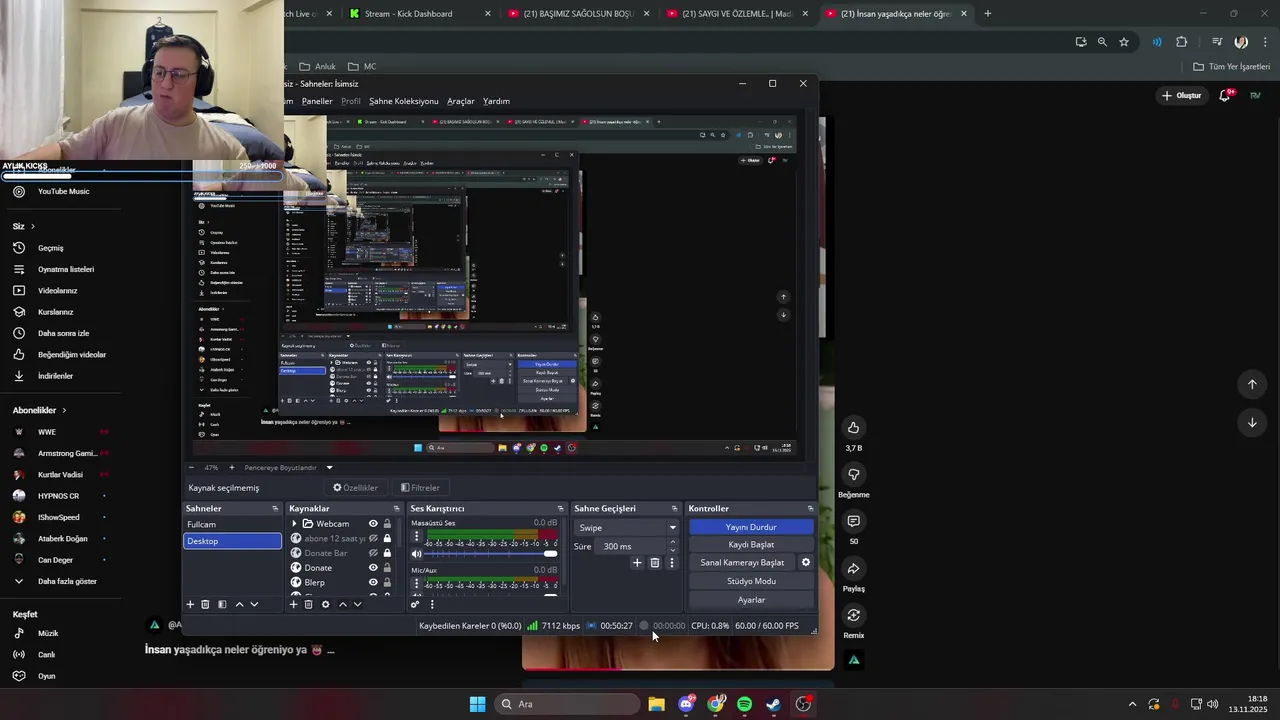Open OBS Sahne Koleksiyonu menu
The height and width of the screenshot is (720, 1280).
[x=404, y=101]
